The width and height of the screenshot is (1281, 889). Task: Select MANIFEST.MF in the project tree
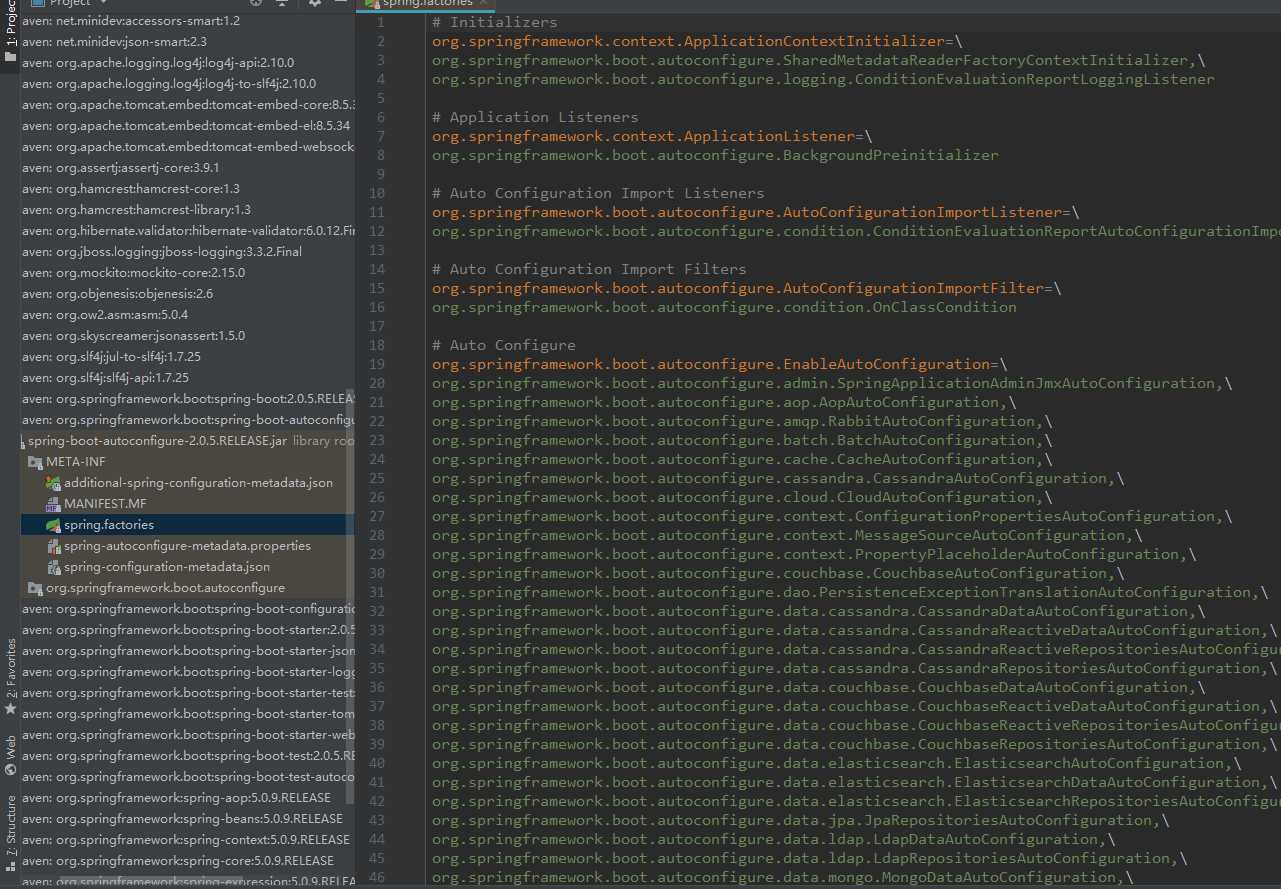pos(105,504)
